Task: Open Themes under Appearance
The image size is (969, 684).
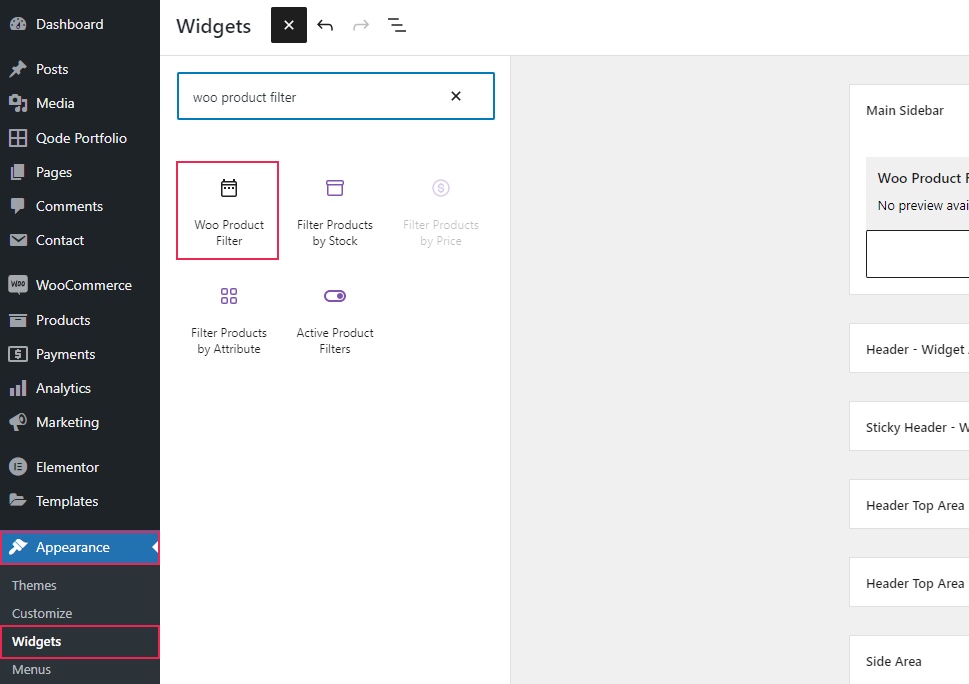Action: pos(34,585)
